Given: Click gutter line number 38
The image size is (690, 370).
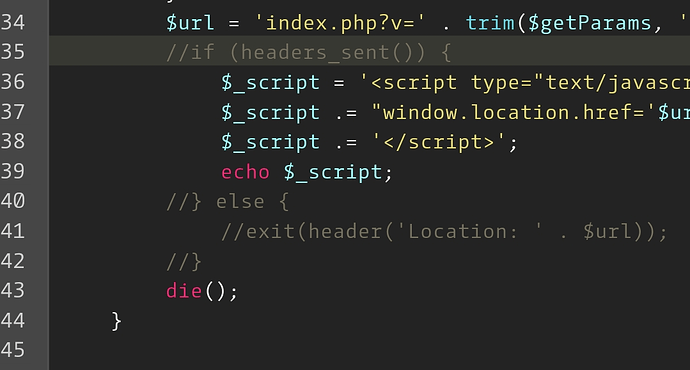Looking at the screenshot, I should click(x=13, y=141).
